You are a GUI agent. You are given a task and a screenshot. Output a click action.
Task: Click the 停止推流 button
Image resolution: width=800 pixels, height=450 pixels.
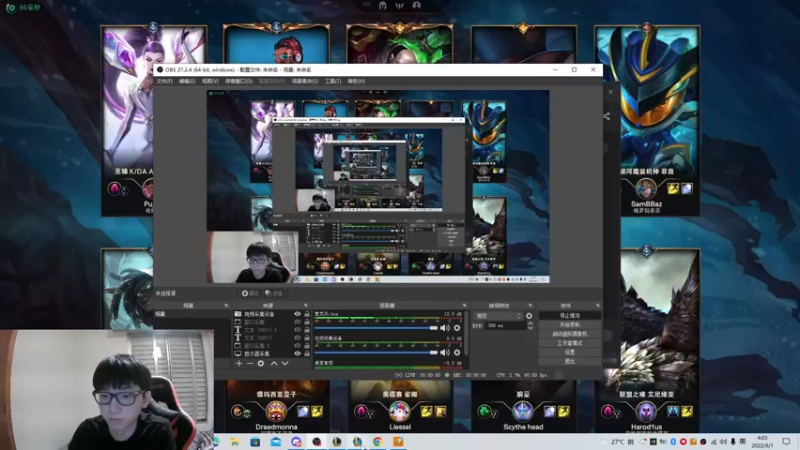click(569, 315)
